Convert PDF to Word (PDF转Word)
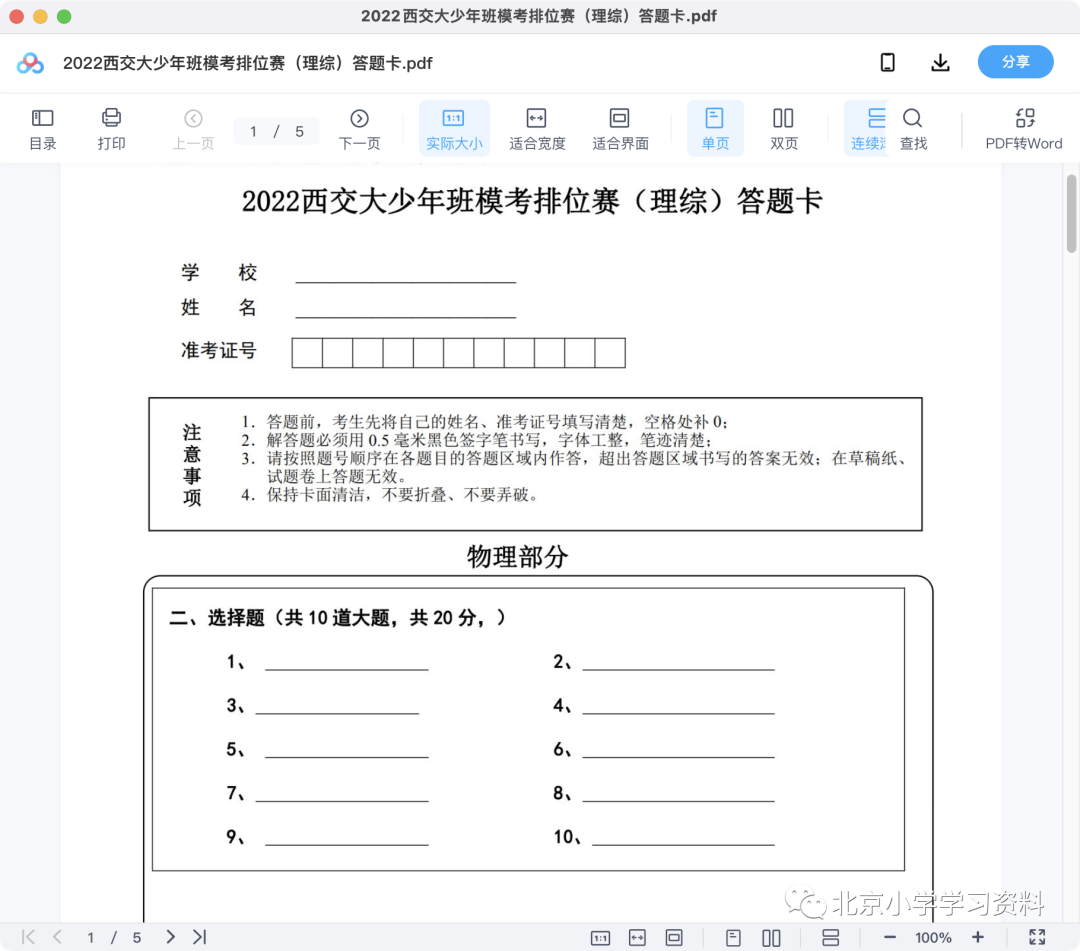The image size is (1080, 951). [1024, 129]
